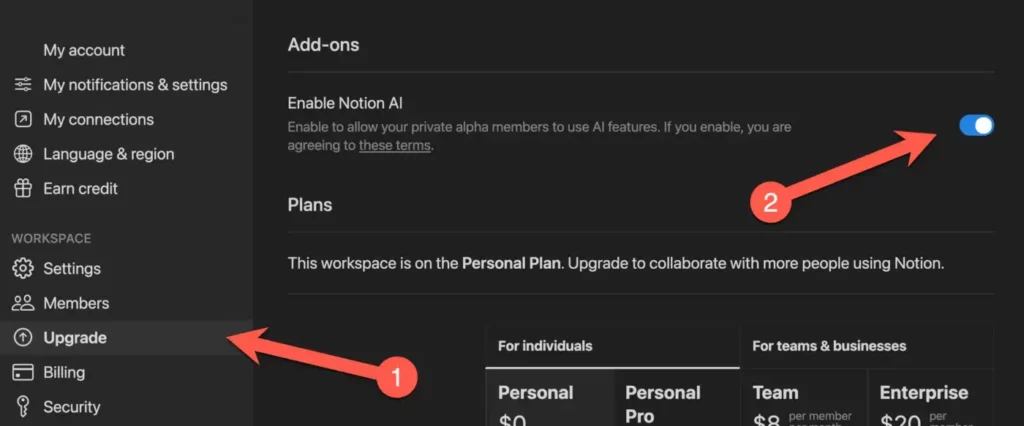Screen dimensions: 1024x426
Task: Open the "these terms" link
Action: point(394,146)
